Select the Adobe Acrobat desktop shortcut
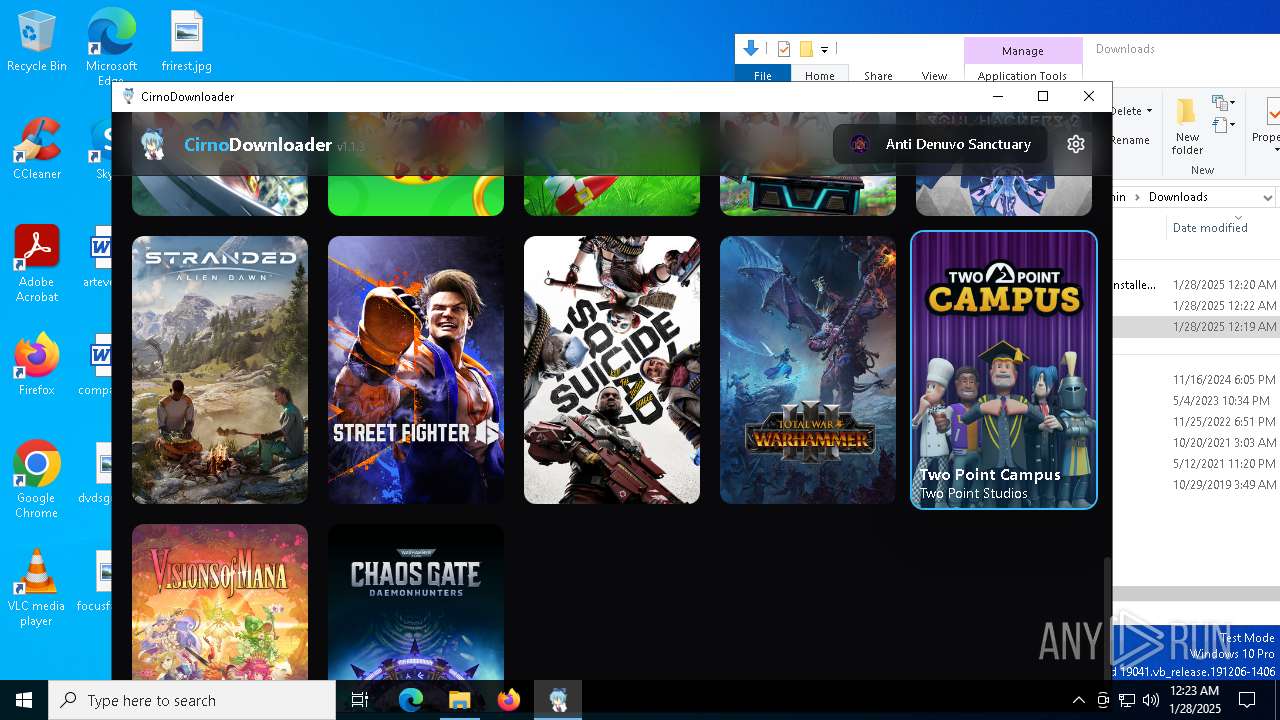 pyautogui.click(x=37, y=263)
